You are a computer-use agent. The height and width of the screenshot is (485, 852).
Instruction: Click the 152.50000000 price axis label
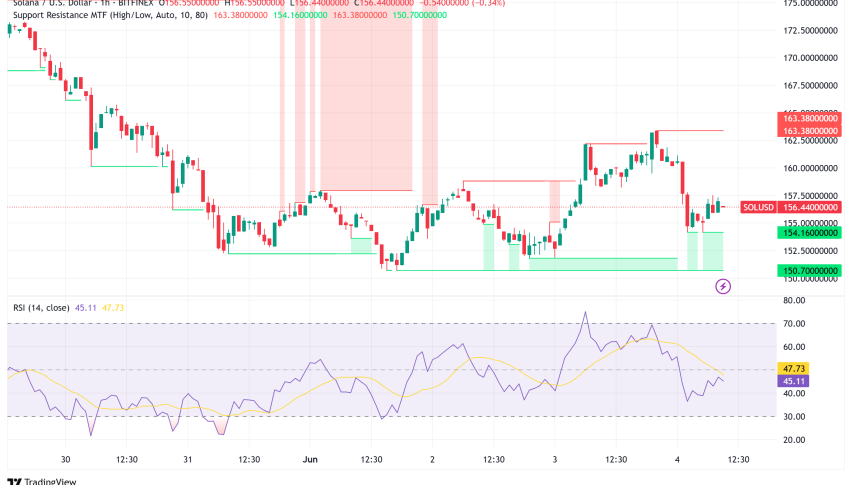[810, 251]
